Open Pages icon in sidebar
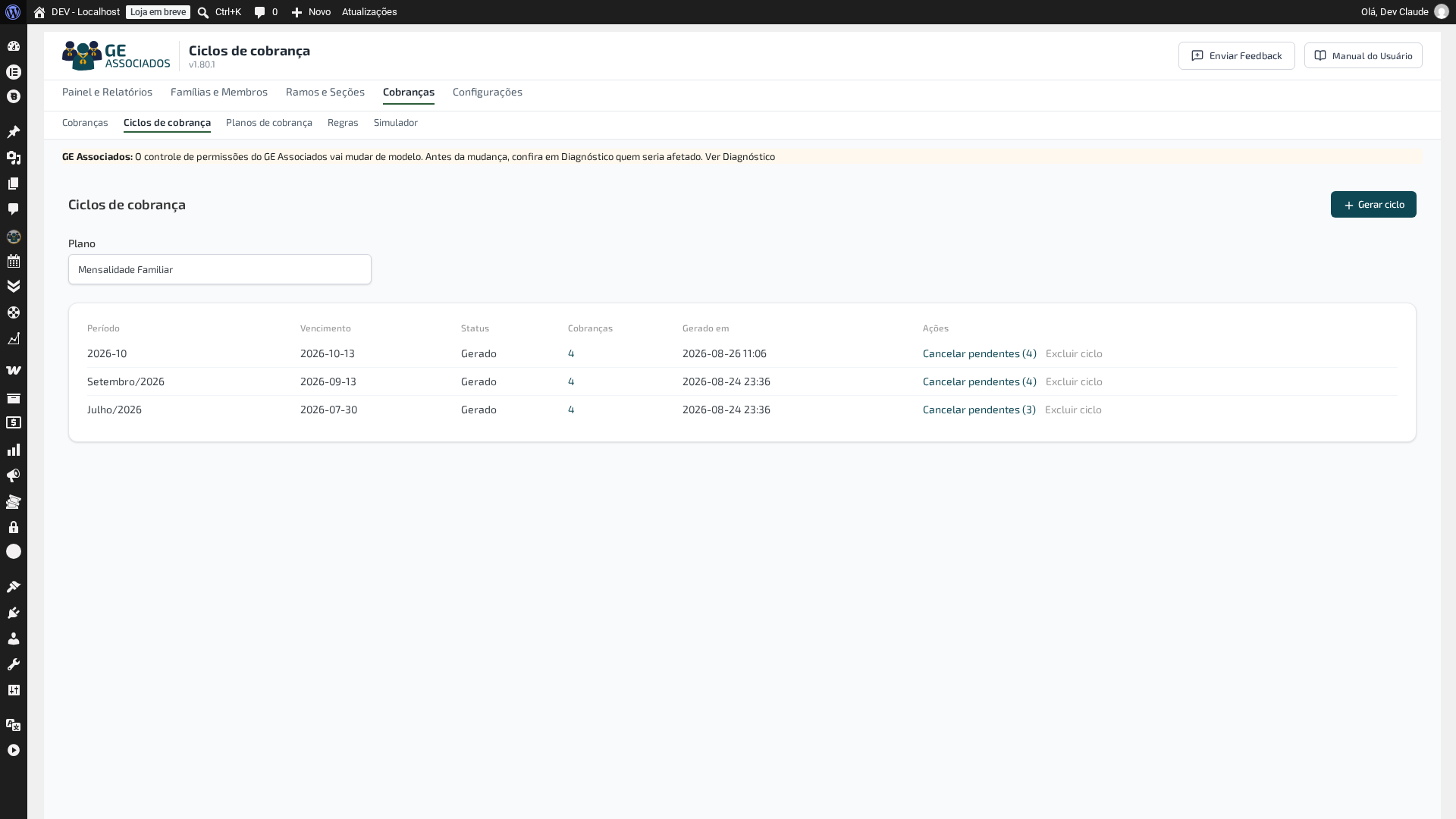 (14, 184)
